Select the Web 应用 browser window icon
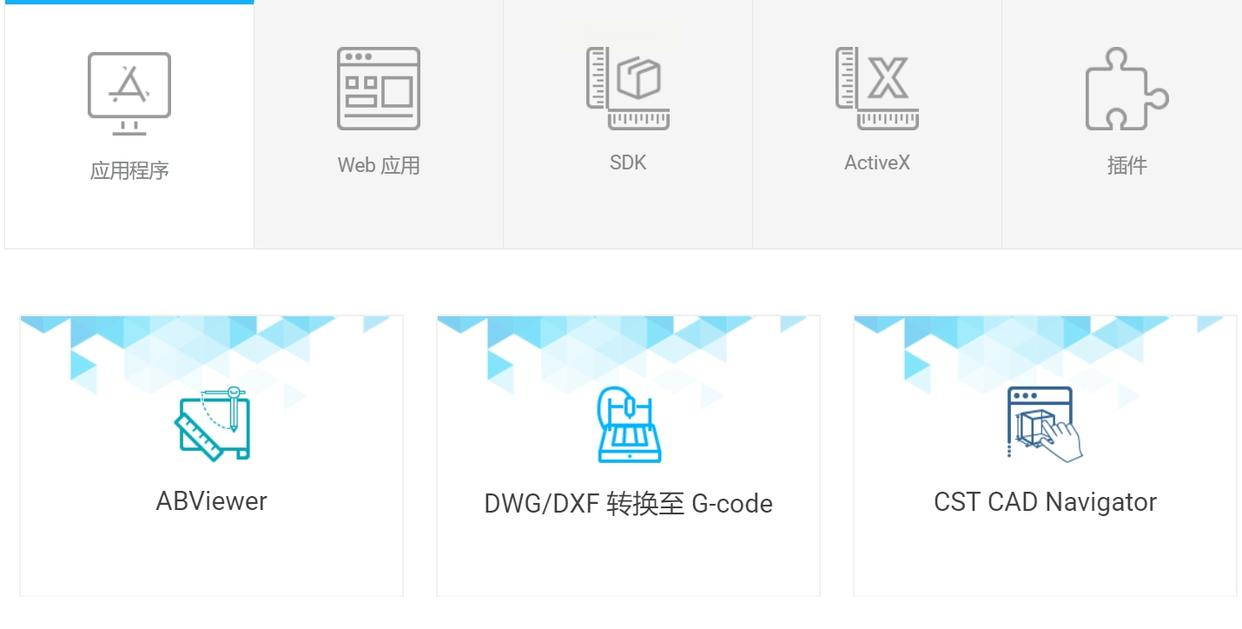1242x629 pixels. (378, 88)
